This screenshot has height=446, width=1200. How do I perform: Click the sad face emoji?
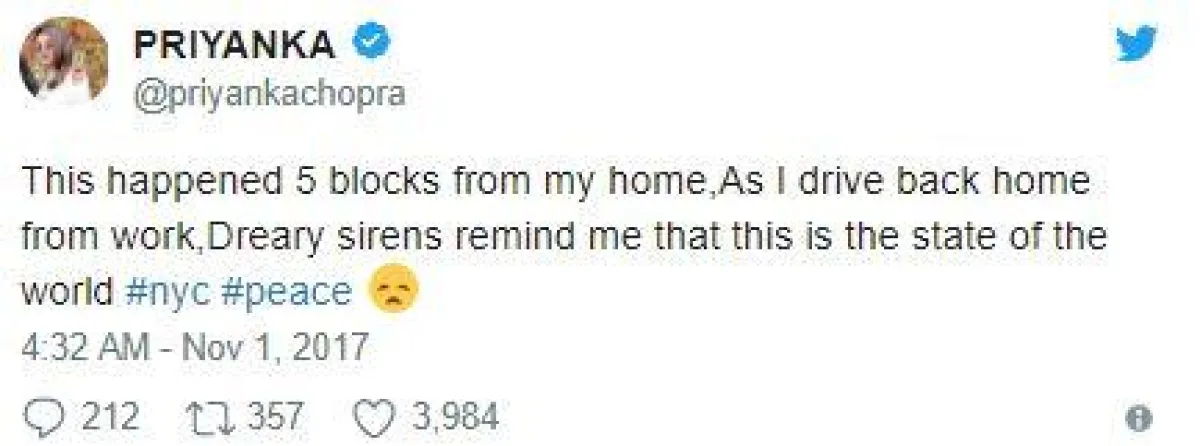tap(392, 292)
